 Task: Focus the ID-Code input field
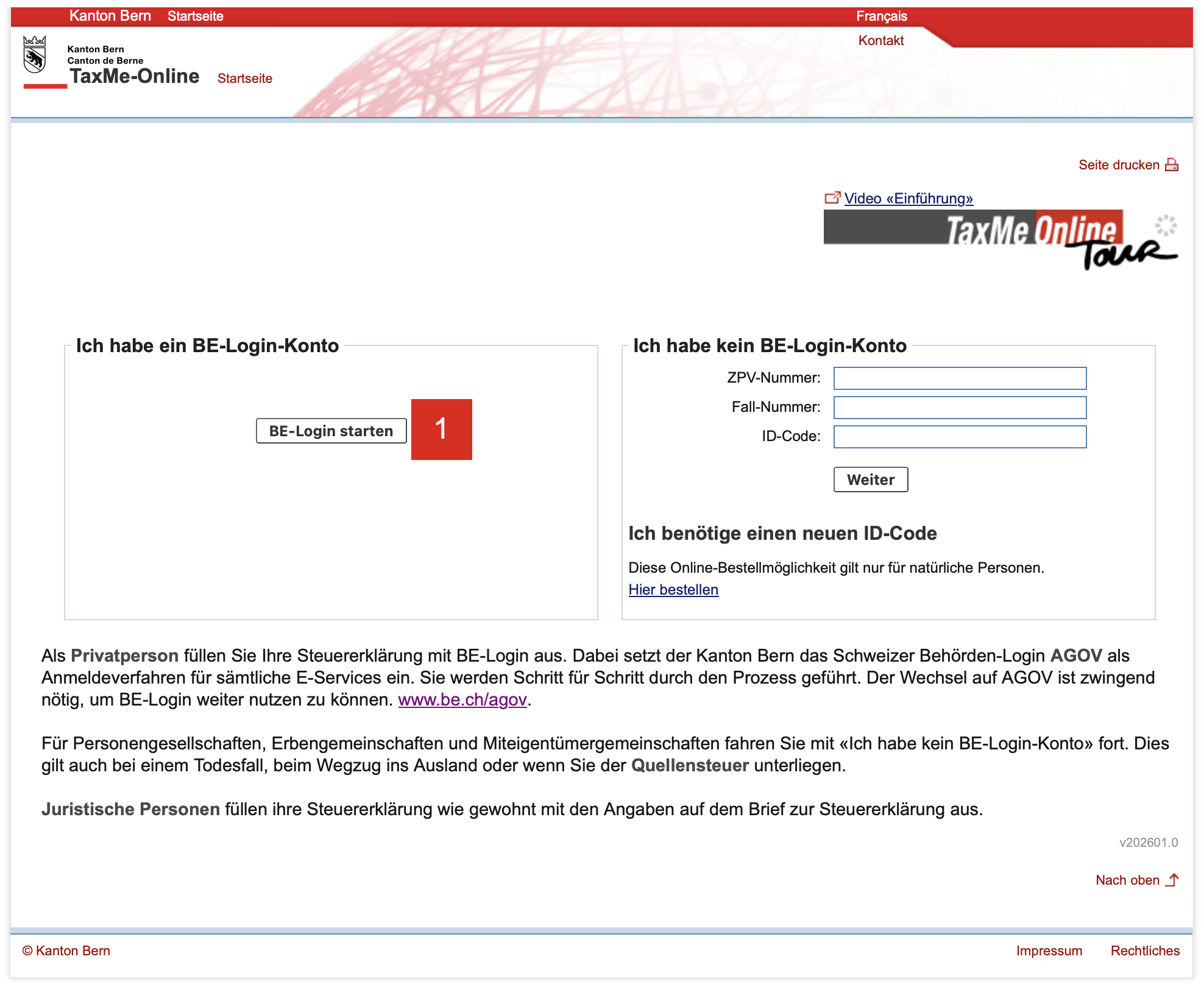(x=959, y=437)
